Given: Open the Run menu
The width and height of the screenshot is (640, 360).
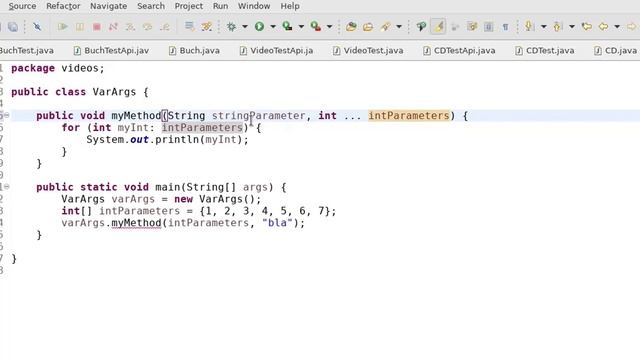Looking at the screenshot, I should coord(220,6).
